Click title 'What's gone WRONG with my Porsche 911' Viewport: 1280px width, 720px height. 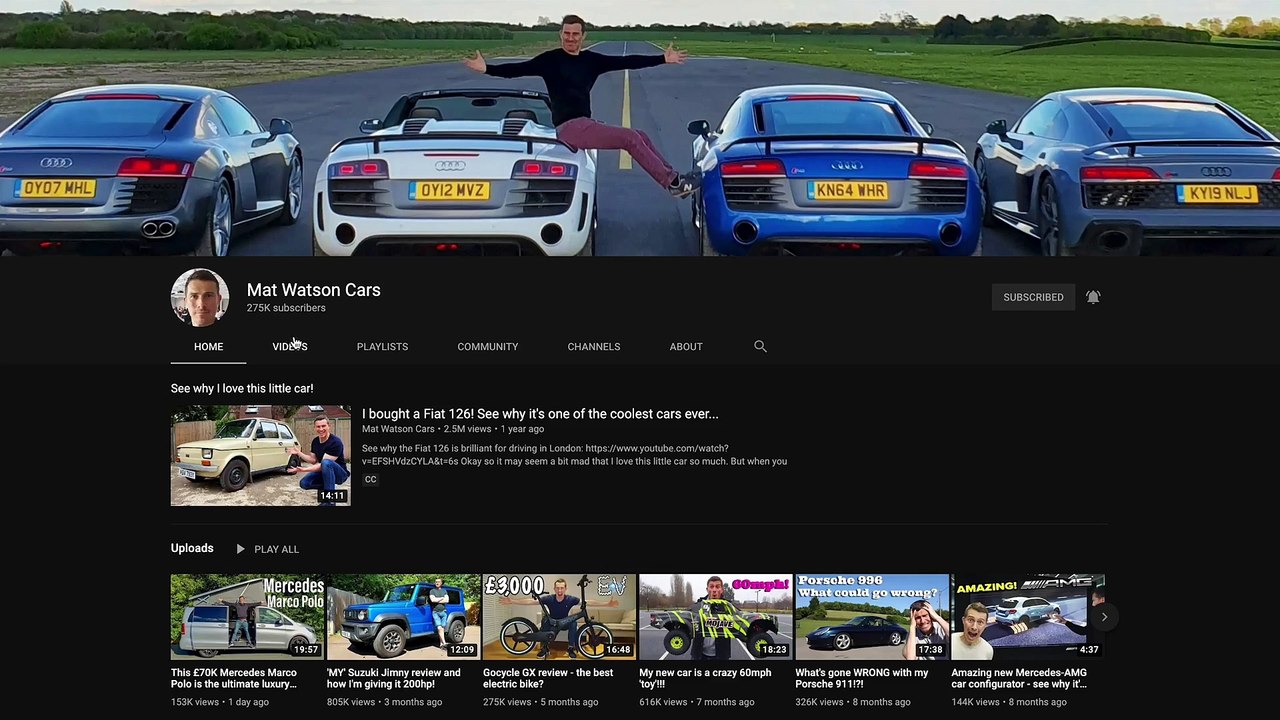(862, 678)
